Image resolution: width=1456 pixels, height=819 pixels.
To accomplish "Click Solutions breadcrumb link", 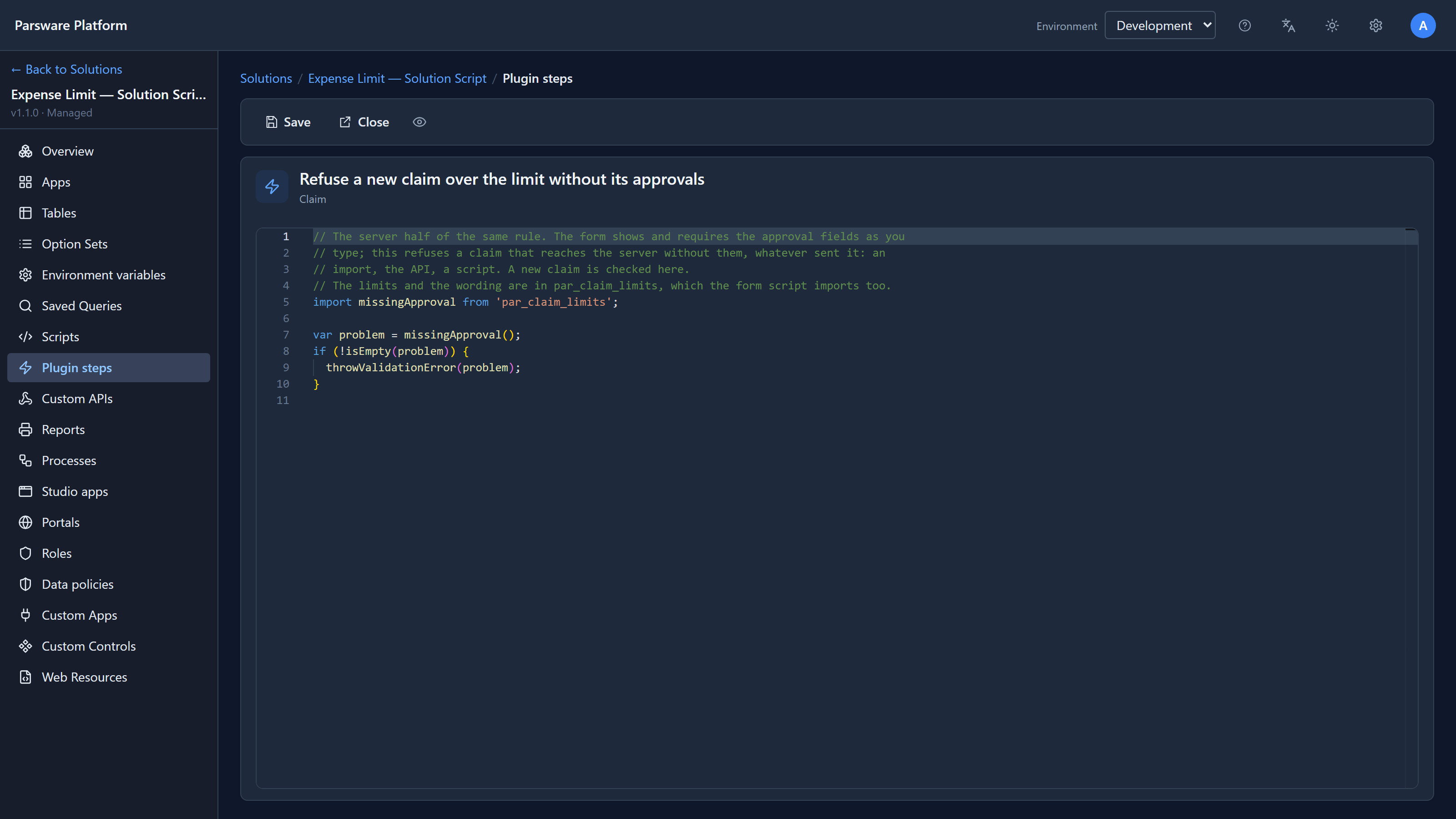I will pyautogui.click(x=266, y=79).
